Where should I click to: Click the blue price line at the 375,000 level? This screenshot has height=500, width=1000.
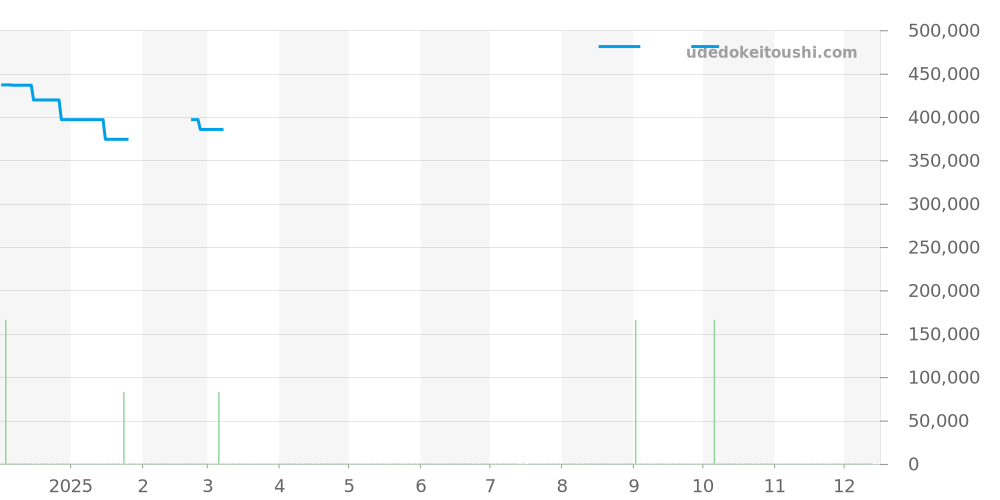[116, 139]
